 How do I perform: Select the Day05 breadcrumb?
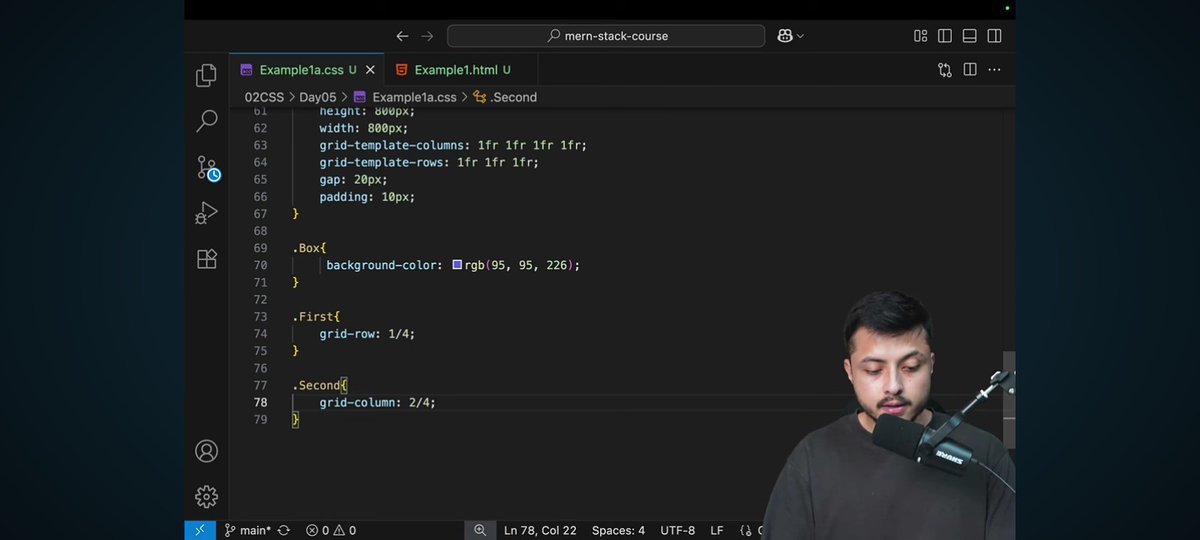click(x=318, y=97)
